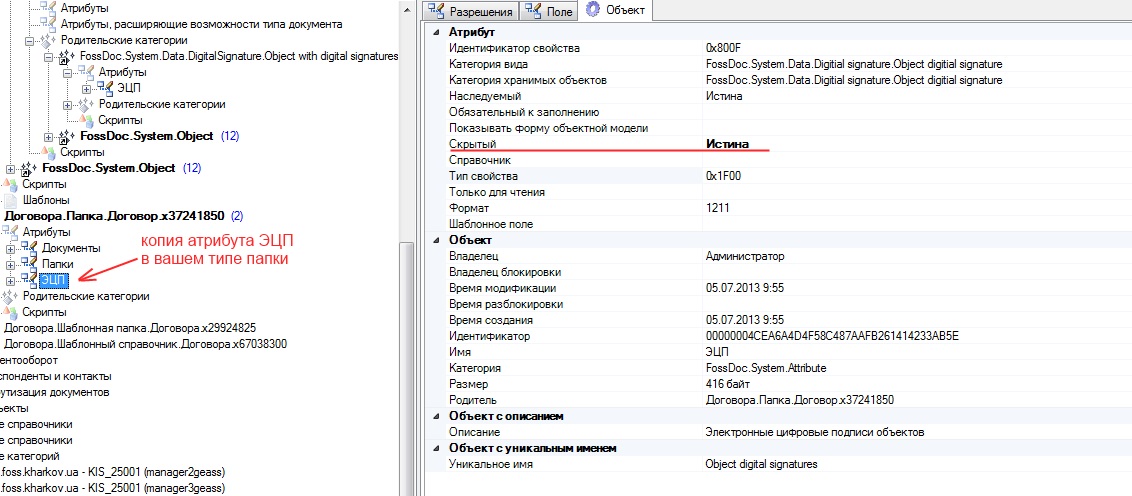
Task: Click the Имя value ЭЦП
Action: (x=717, y=352)
